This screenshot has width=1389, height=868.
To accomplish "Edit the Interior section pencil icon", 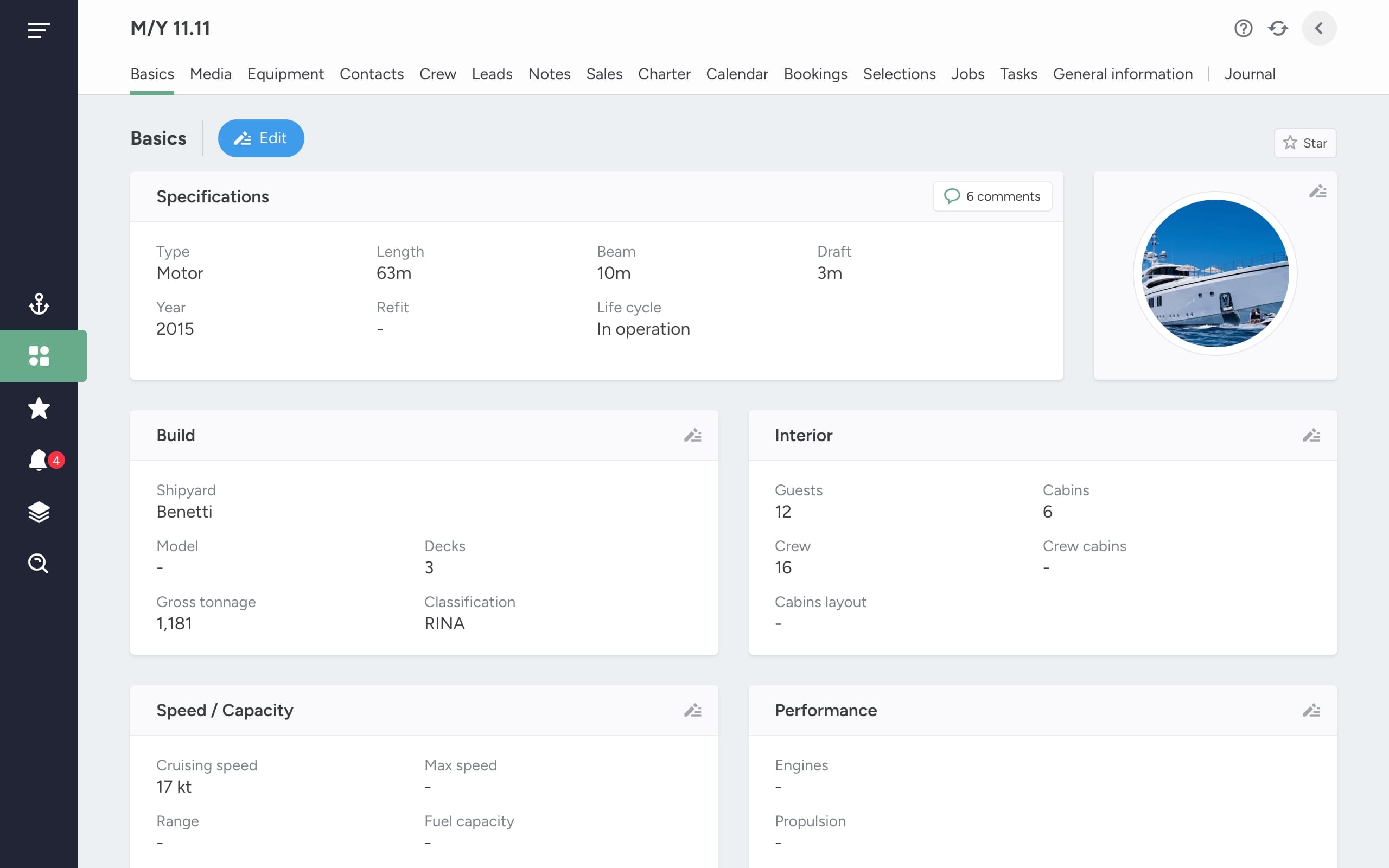I will click(1311, 435).
